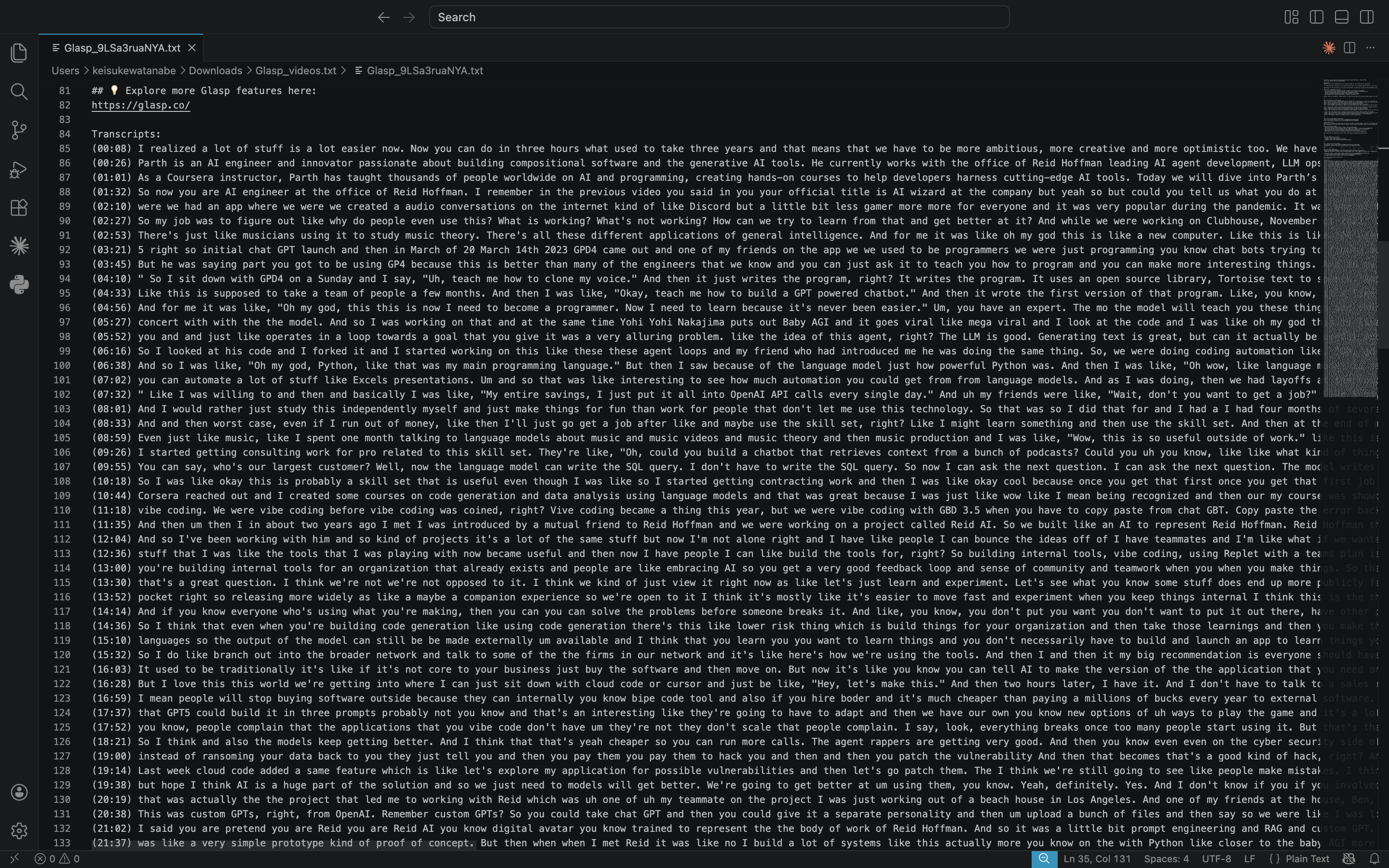Open the Explorer view
Image resolution: width=1389 pixels, height=868 pixels.
click(19, 53)
